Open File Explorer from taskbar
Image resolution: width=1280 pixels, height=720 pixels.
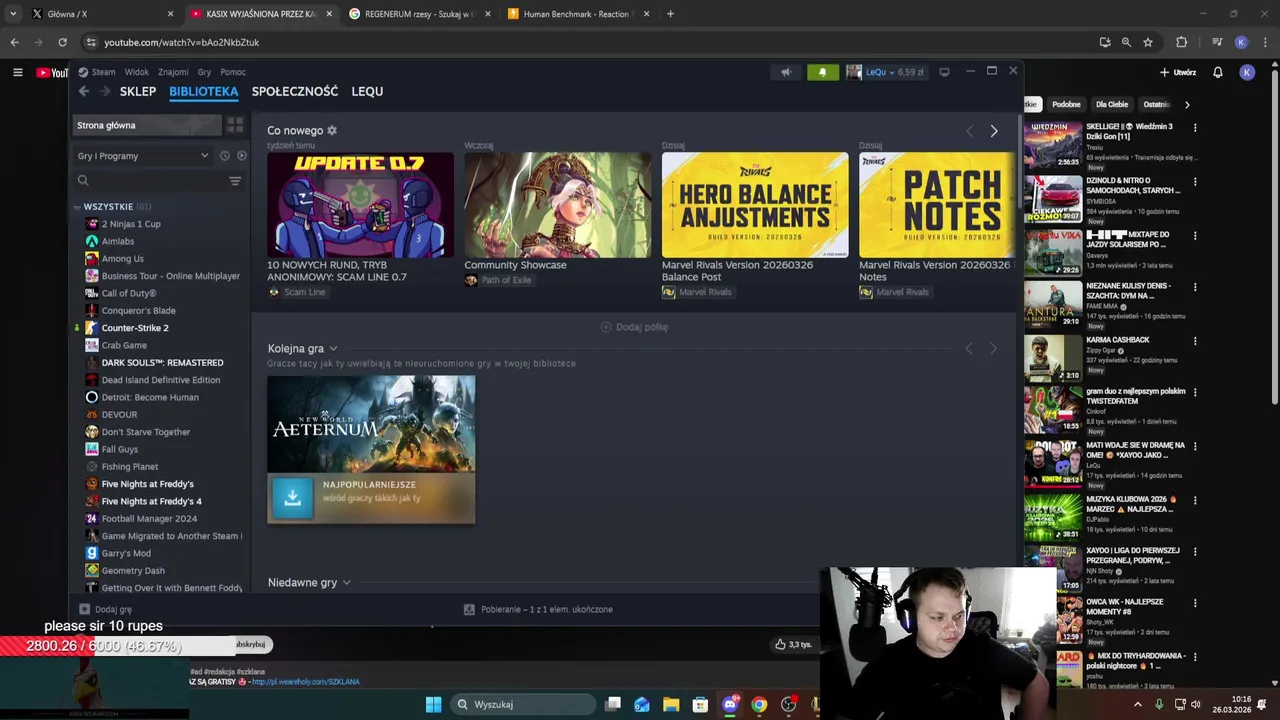[671, 704]
